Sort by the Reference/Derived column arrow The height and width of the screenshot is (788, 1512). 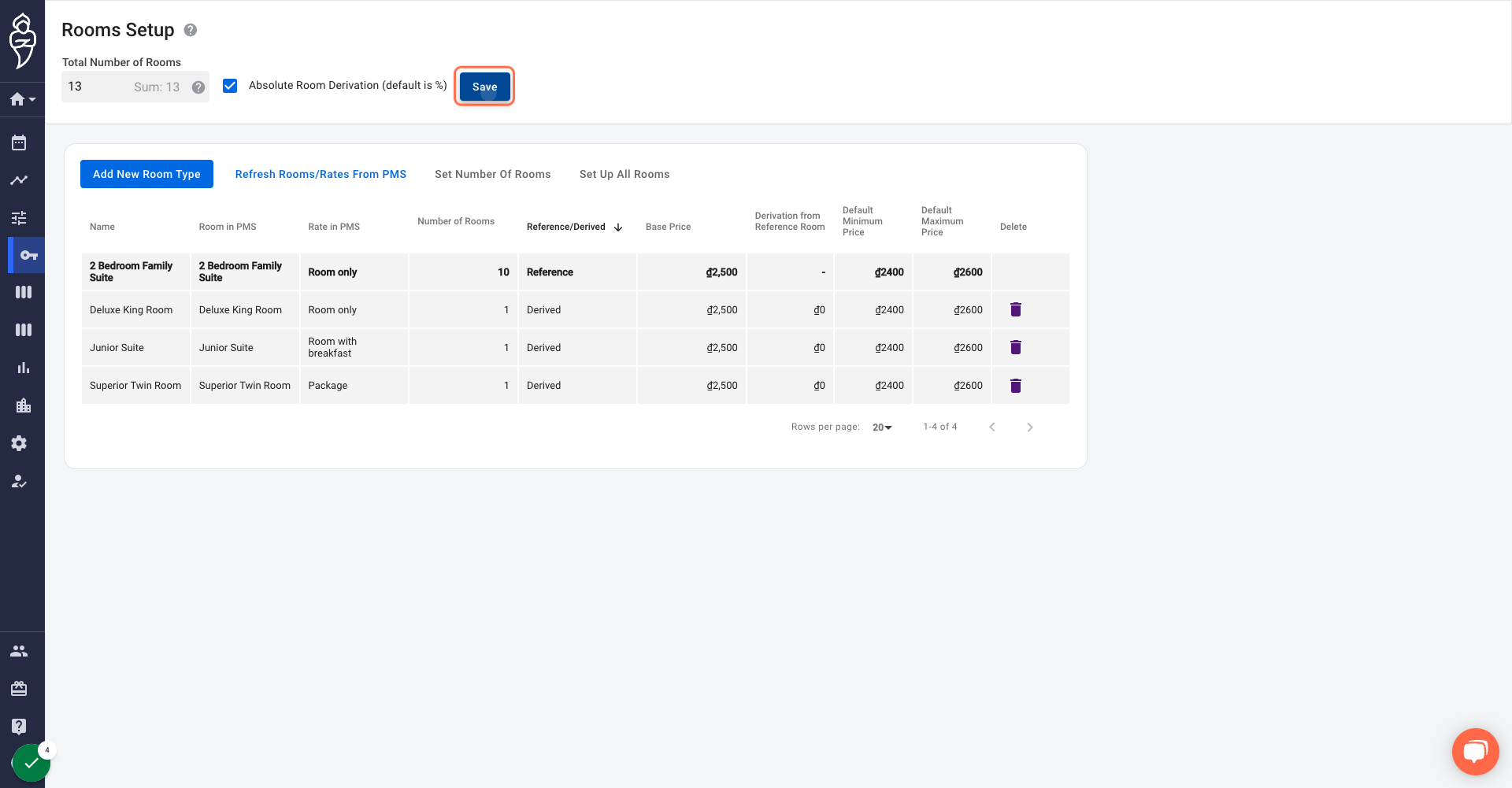coord(618,228)
